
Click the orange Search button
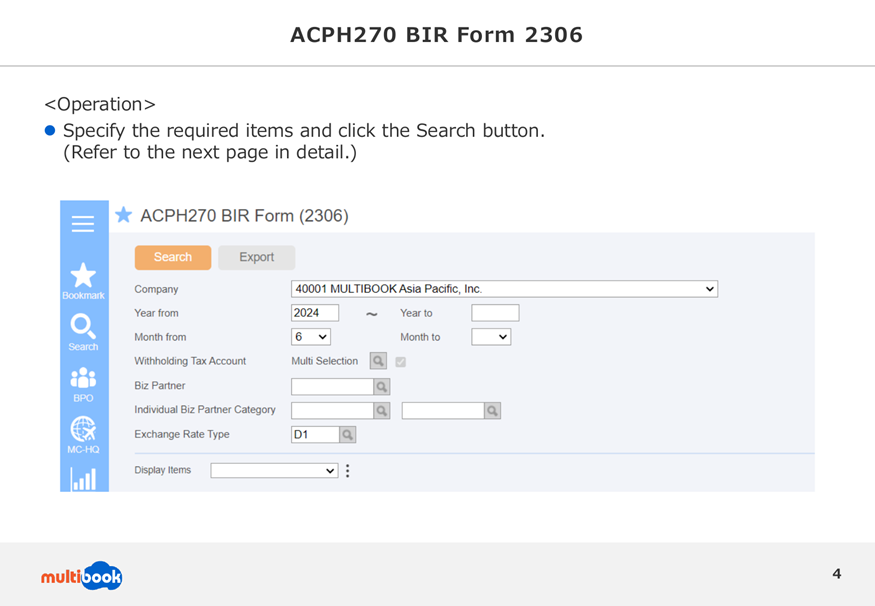(x=173, y=257)
